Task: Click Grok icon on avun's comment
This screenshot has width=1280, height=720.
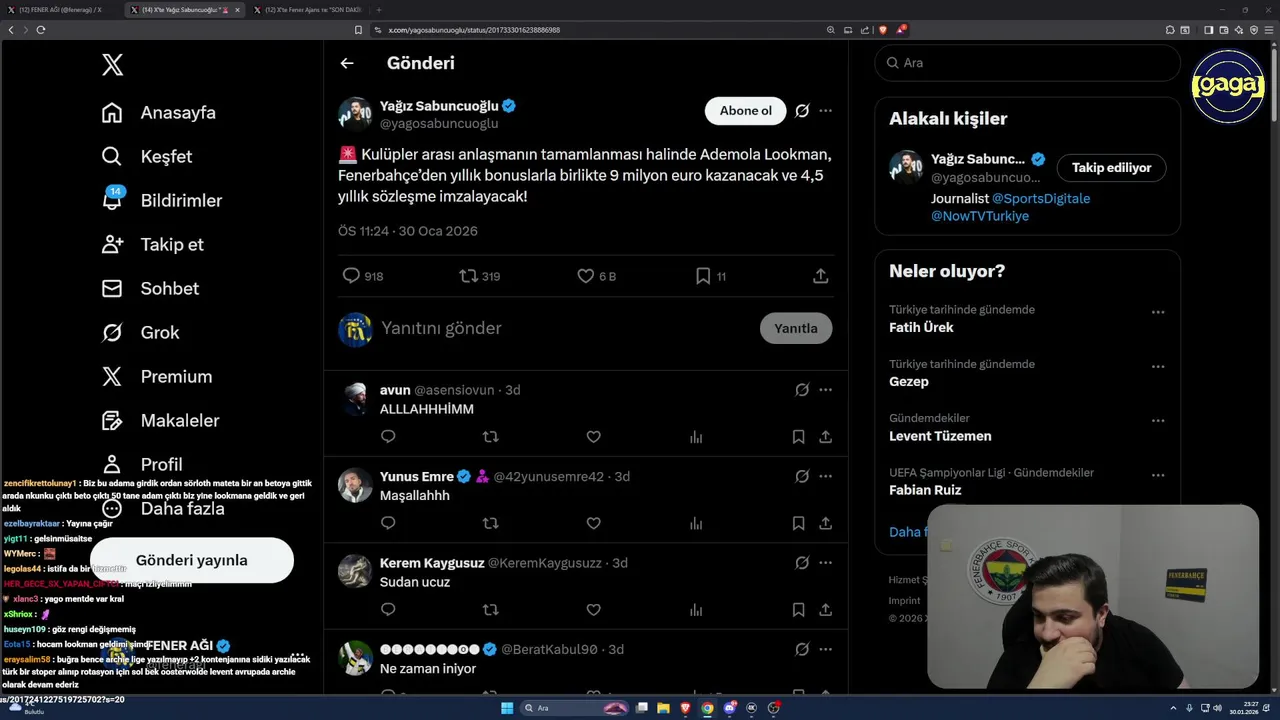Action: tap(802, 390)
